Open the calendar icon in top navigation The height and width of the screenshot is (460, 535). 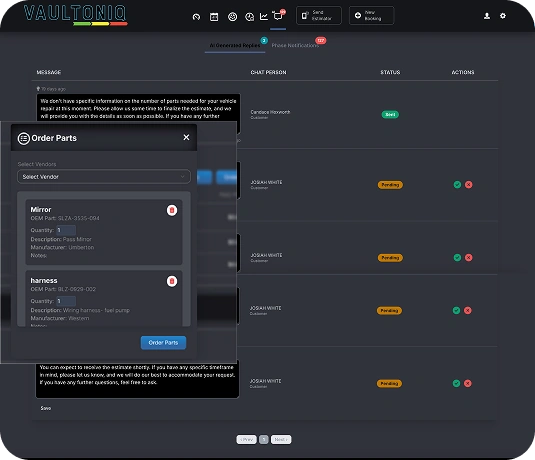[x=214, y=16]
